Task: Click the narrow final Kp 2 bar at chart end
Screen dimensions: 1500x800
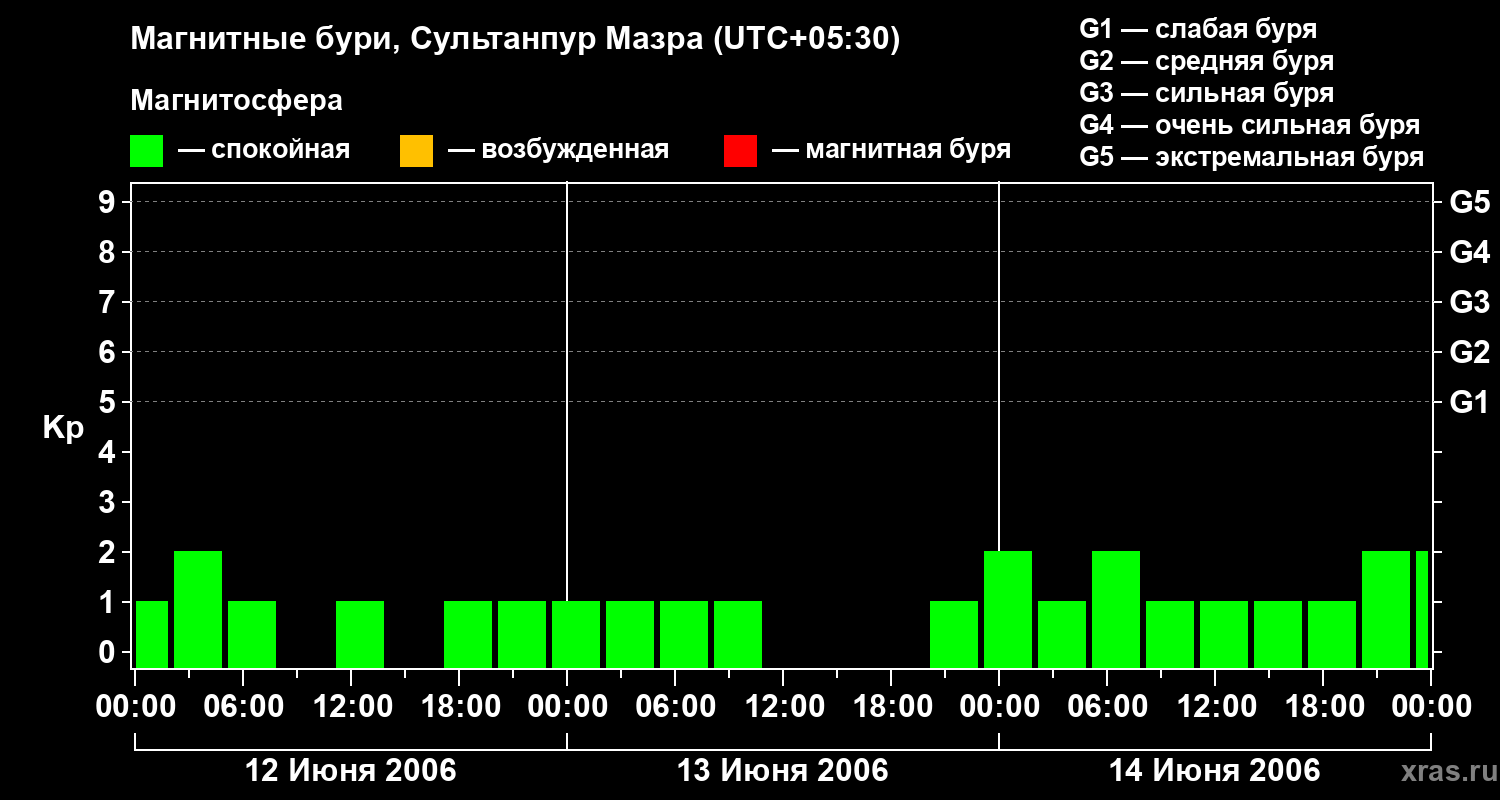Action: click(x=1422, y=609)
